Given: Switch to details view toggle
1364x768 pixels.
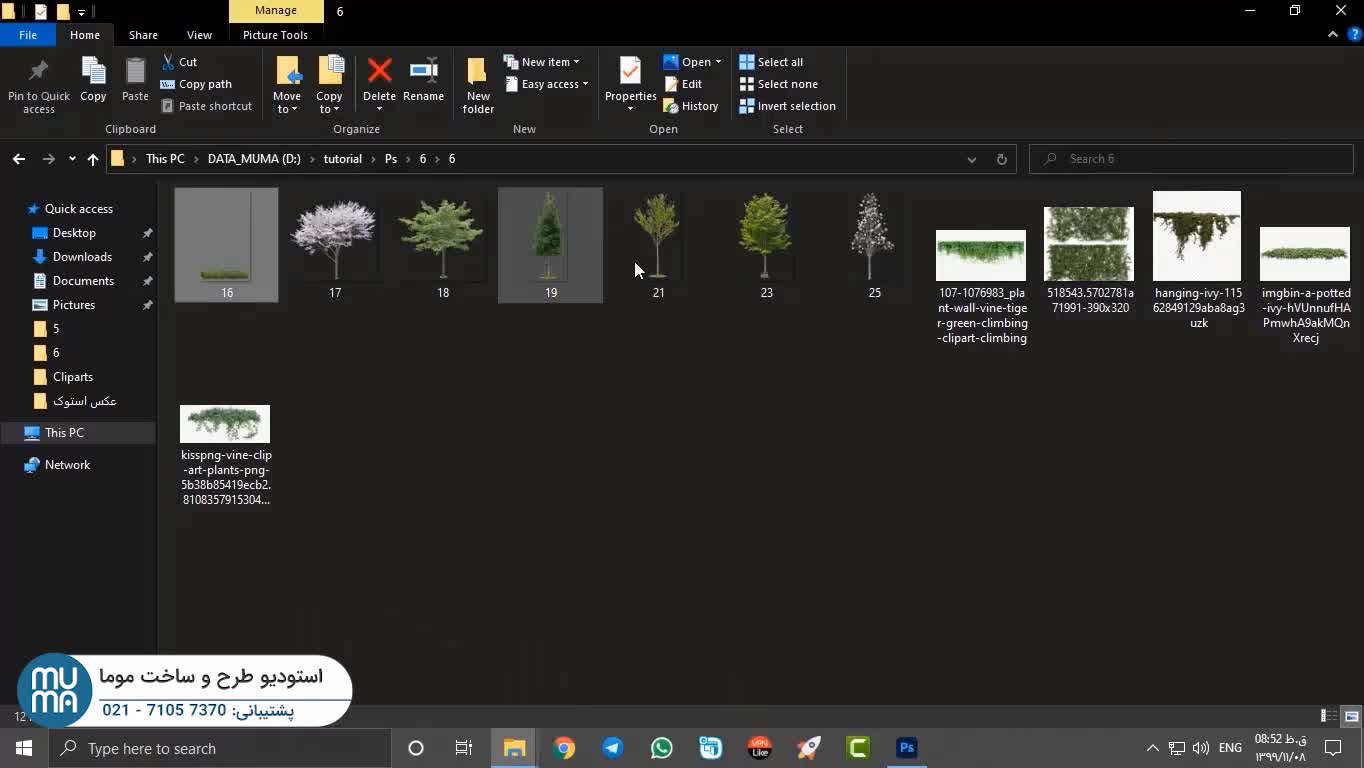Looking at the screenshot, I should click(1329, 716).
